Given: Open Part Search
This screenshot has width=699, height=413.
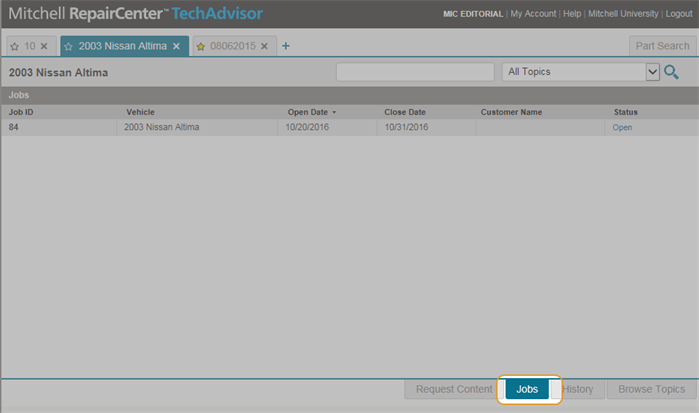Looking at the screenshot, I should 662,46.
